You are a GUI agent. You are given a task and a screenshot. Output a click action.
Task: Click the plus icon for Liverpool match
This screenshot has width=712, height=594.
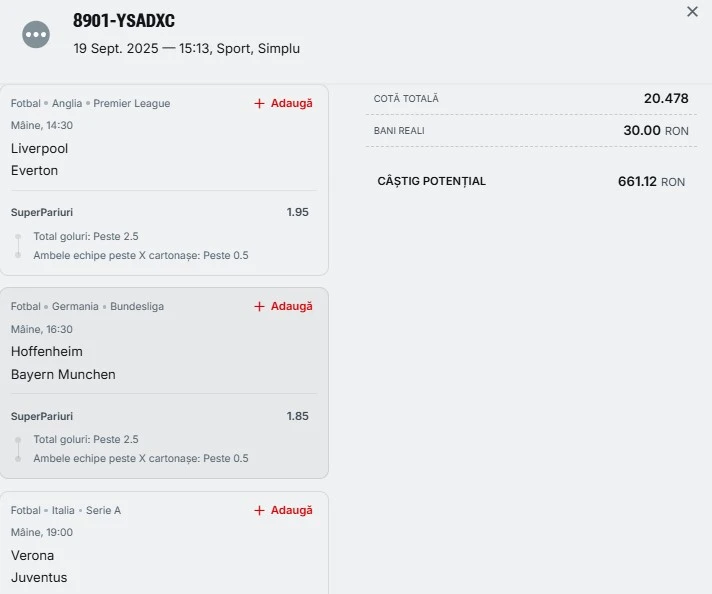coord(259,104)
